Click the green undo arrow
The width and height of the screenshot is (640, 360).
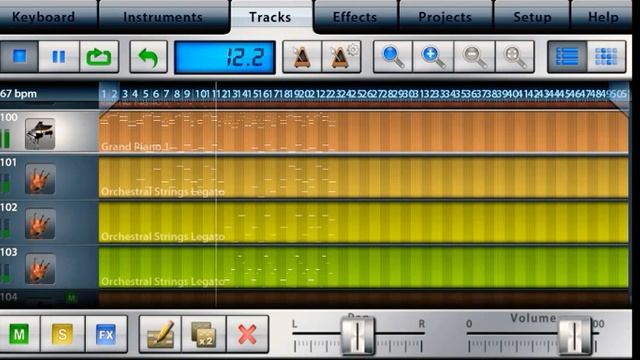click(x=149, y=57)
